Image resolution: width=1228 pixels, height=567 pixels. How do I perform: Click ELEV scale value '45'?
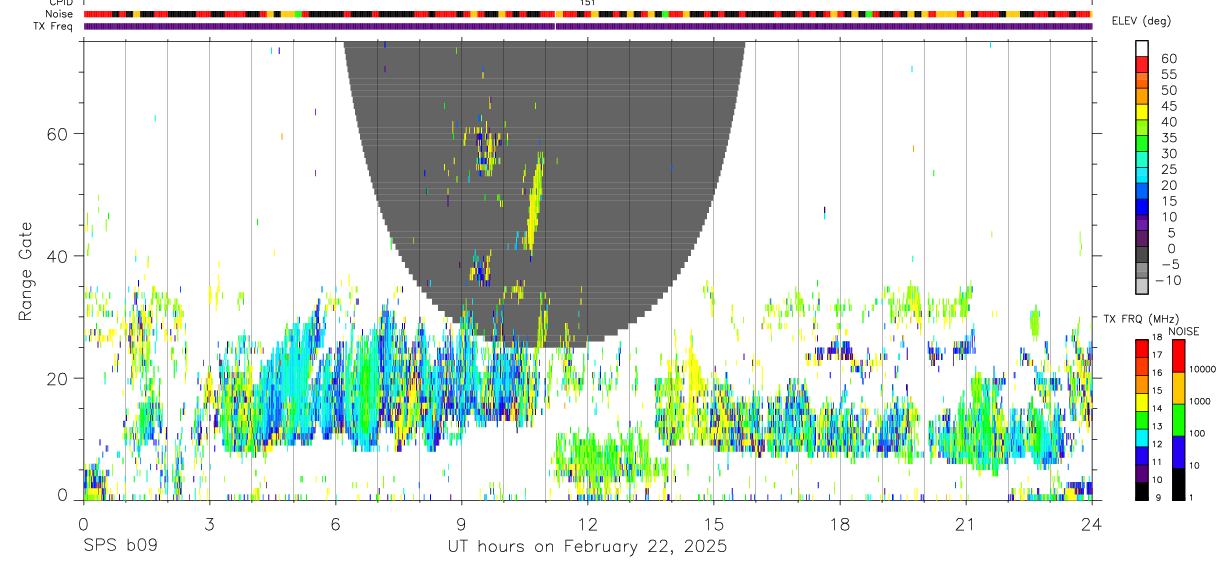[x=1170, y=106]
